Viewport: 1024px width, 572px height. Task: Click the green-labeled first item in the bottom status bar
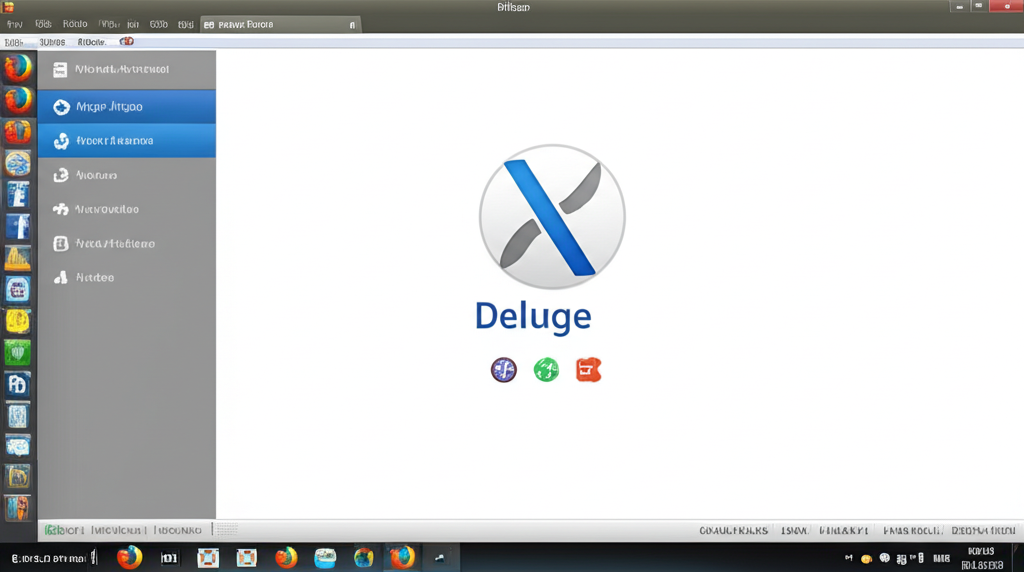64,530
